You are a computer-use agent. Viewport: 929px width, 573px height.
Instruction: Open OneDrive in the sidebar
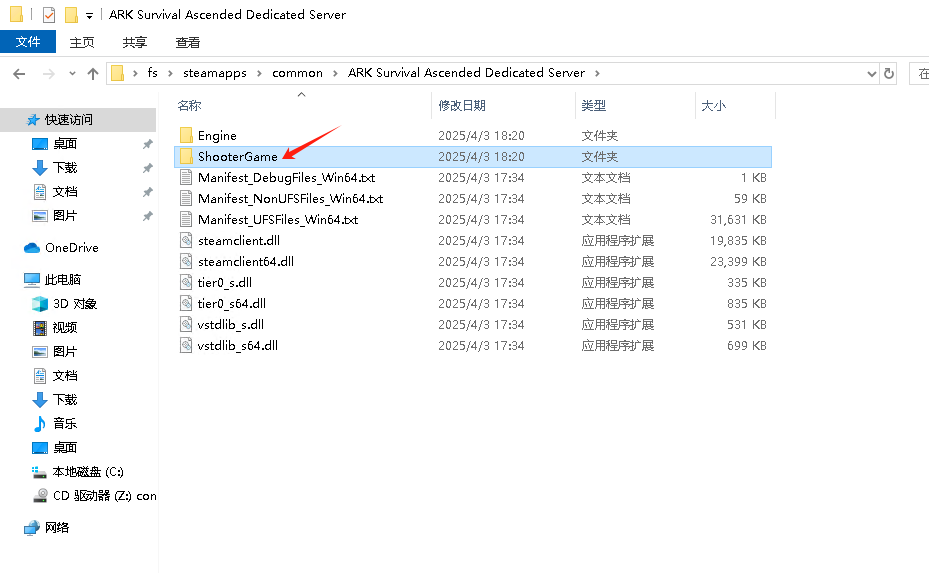61,248
